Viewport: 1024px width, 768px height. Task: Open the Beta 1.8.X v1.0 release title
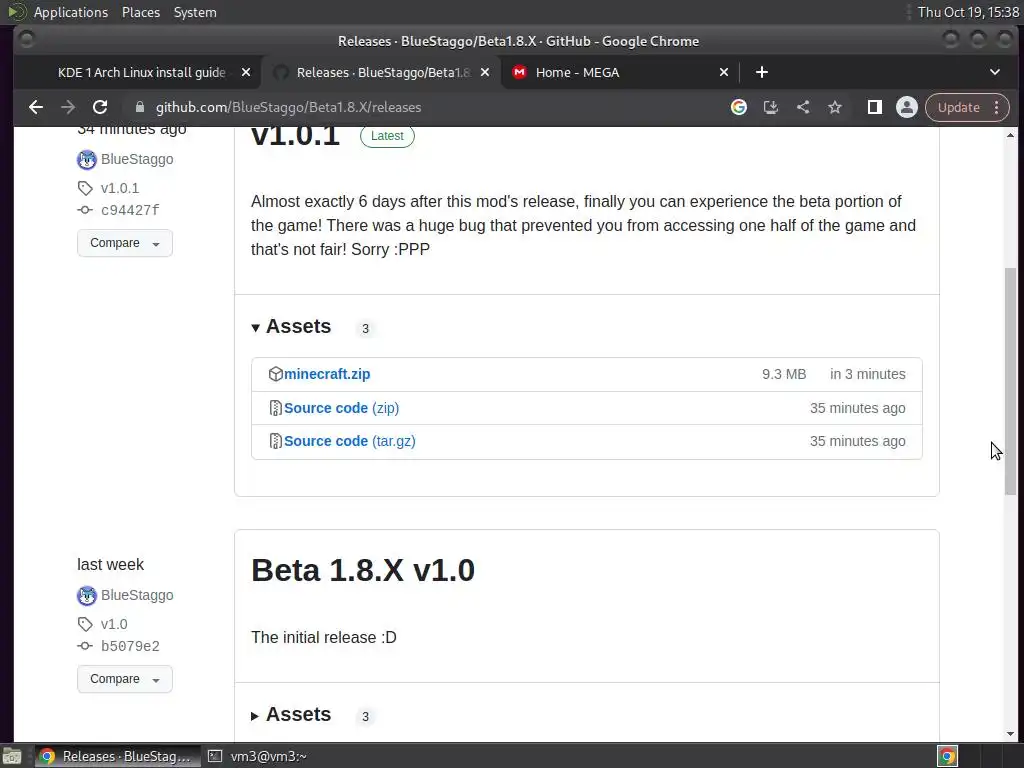pos(362,570)
